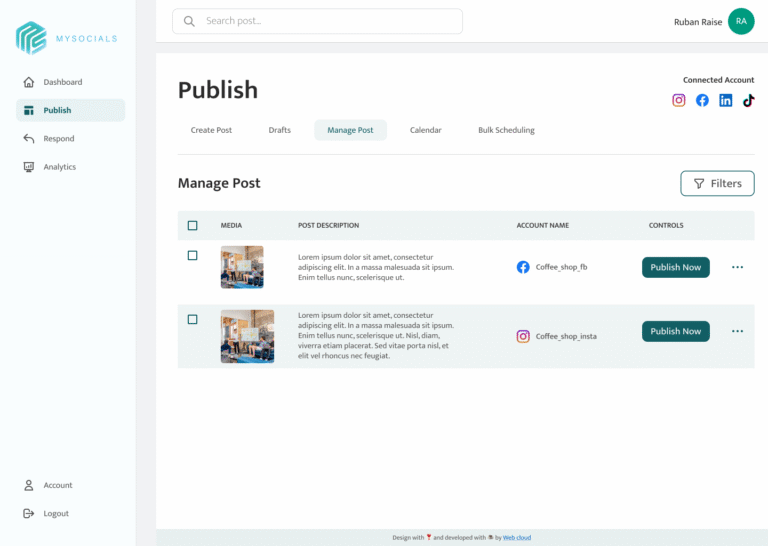Image resolution: width=768 pixels, height=546 pixels.
Task: Open the RA user avatar
Action: click(x=741, y=21)
